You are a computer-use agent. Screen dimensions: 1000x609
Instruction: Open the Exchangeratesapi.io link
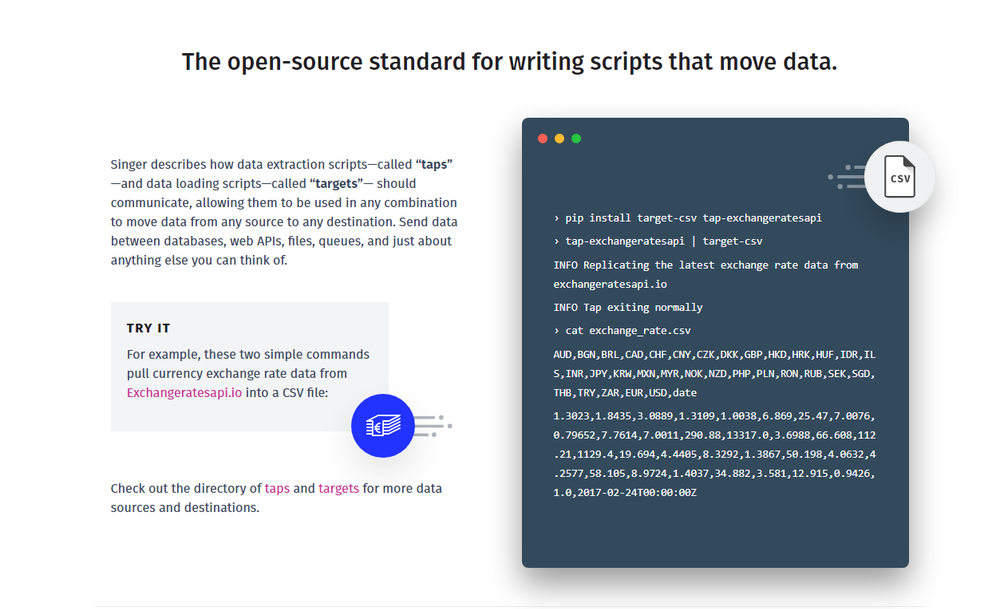184,393
